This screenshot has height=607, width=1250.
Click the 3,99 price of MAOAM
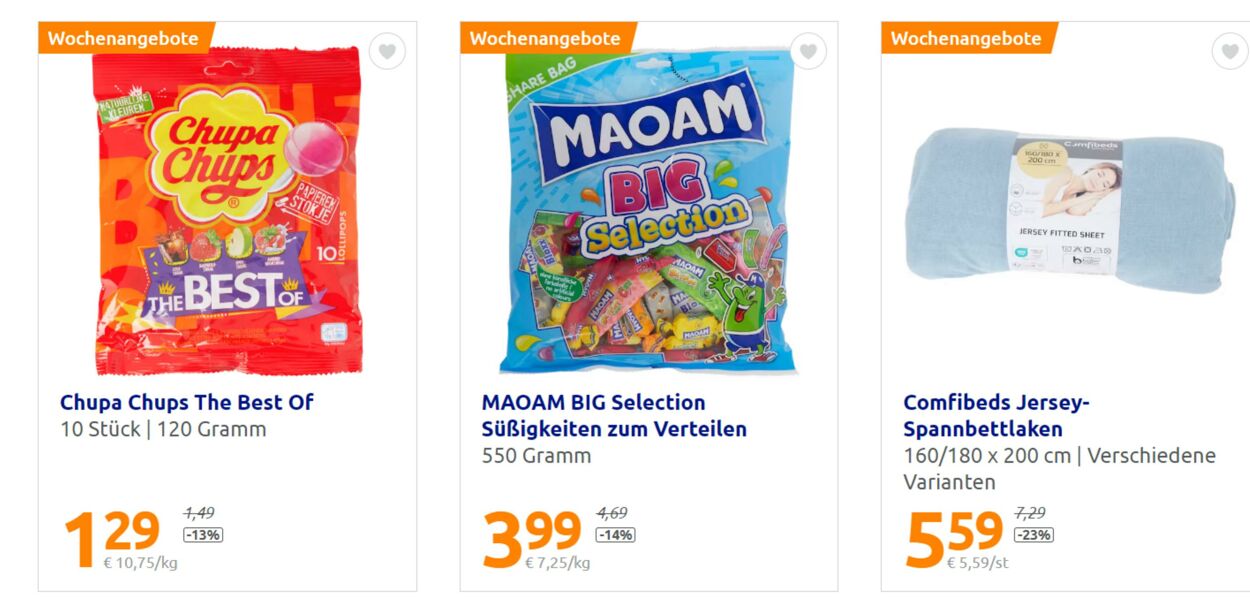[532, 535]
